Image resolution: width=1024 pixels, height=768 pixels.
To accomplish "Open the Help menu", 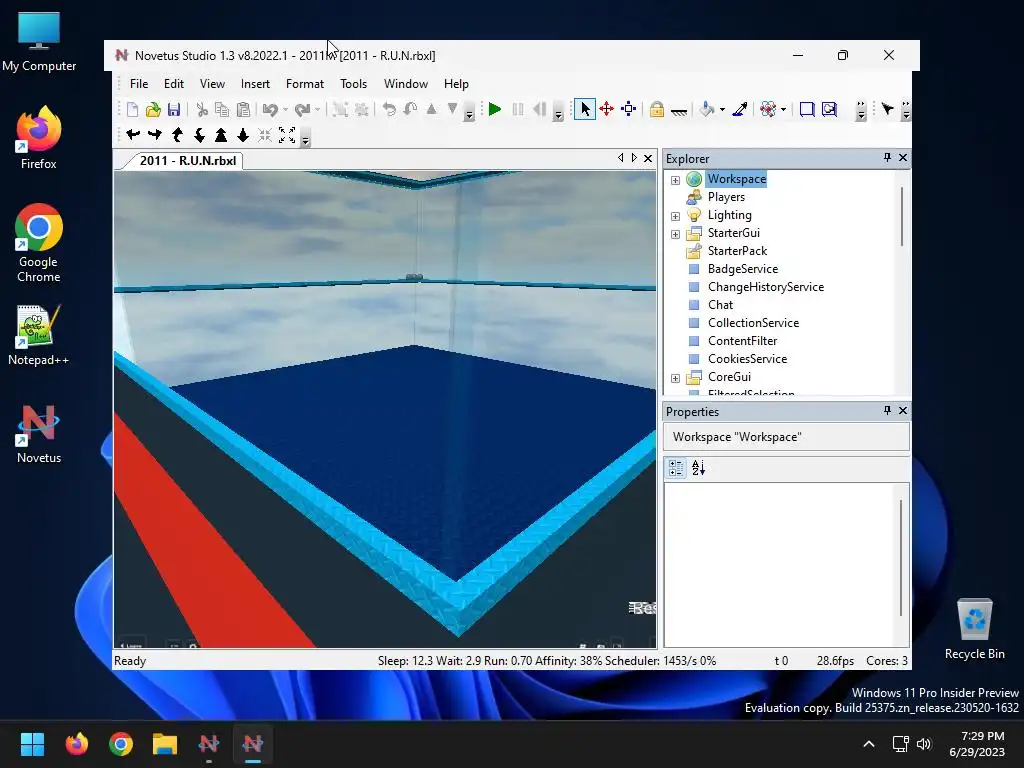I will (456, 84).
